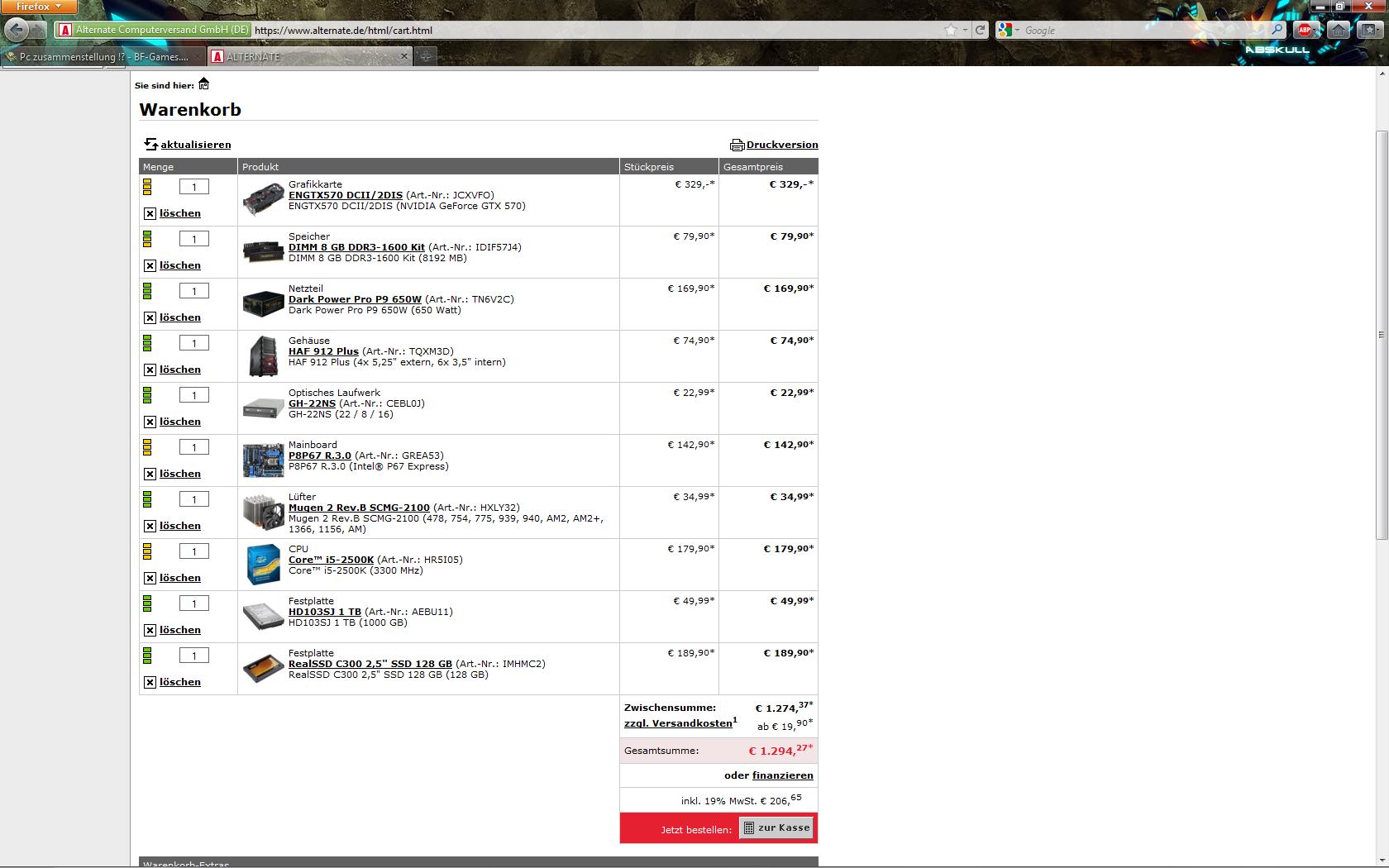Click the search magnifier icon
This screenshot has width=1389, height=868.
[x=1277, y=30]
